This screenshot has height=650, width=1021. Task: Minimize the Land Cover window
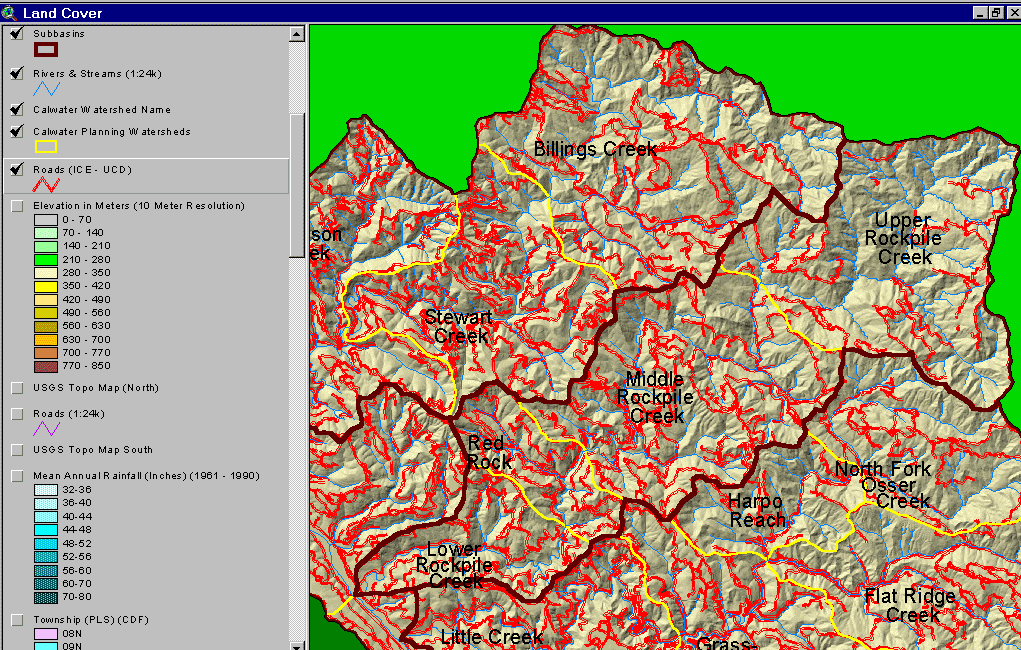(x=981, y=12)
